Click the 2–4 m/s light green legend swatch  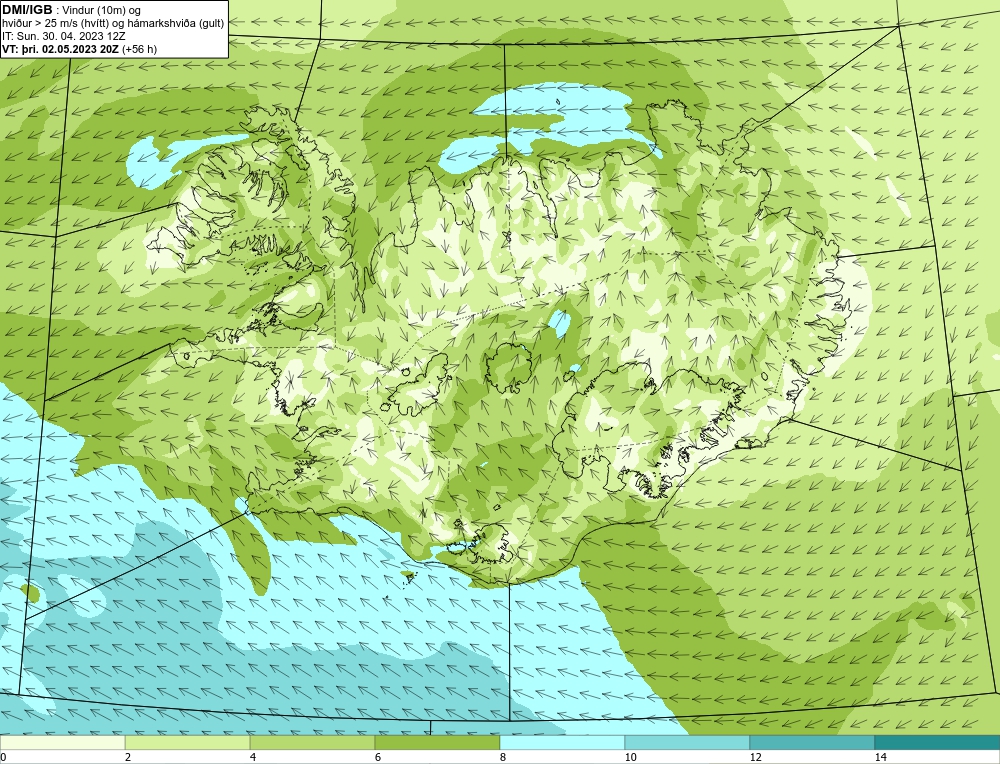click(188, 743)
